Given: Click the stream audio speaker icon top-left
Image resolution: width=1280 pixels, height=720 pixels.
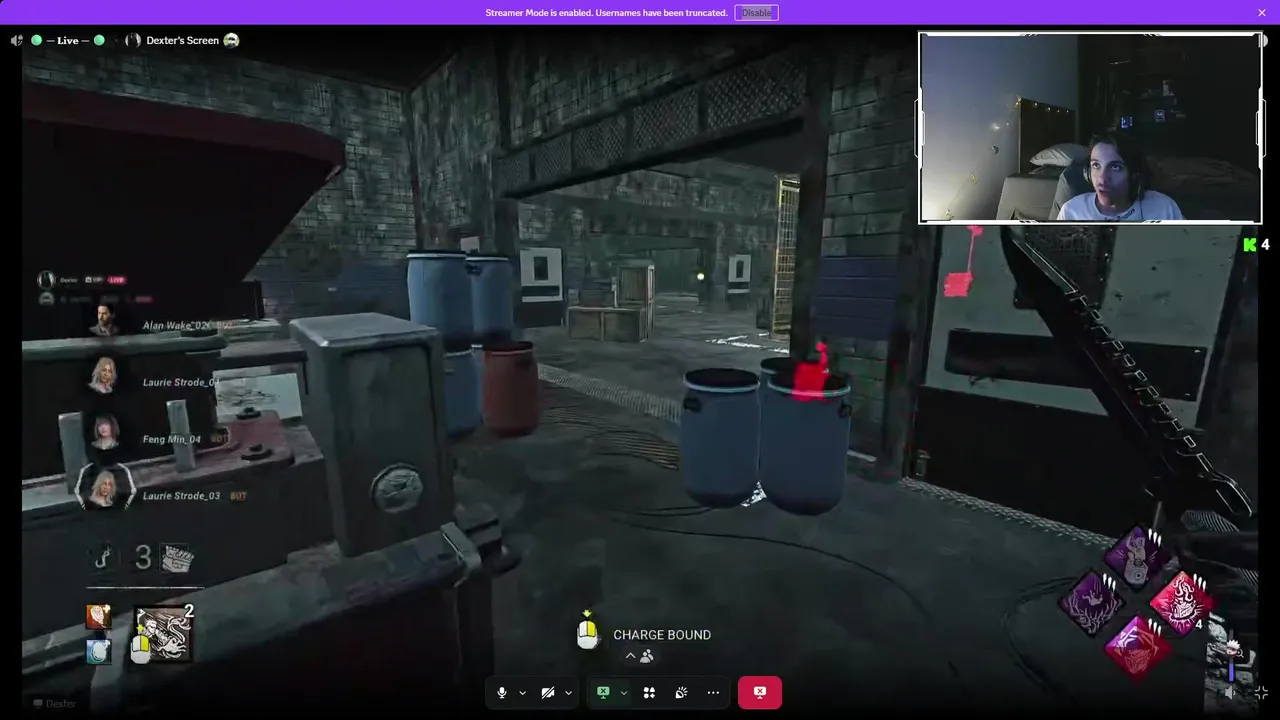Looking at the screenshot, I should 16,41.
